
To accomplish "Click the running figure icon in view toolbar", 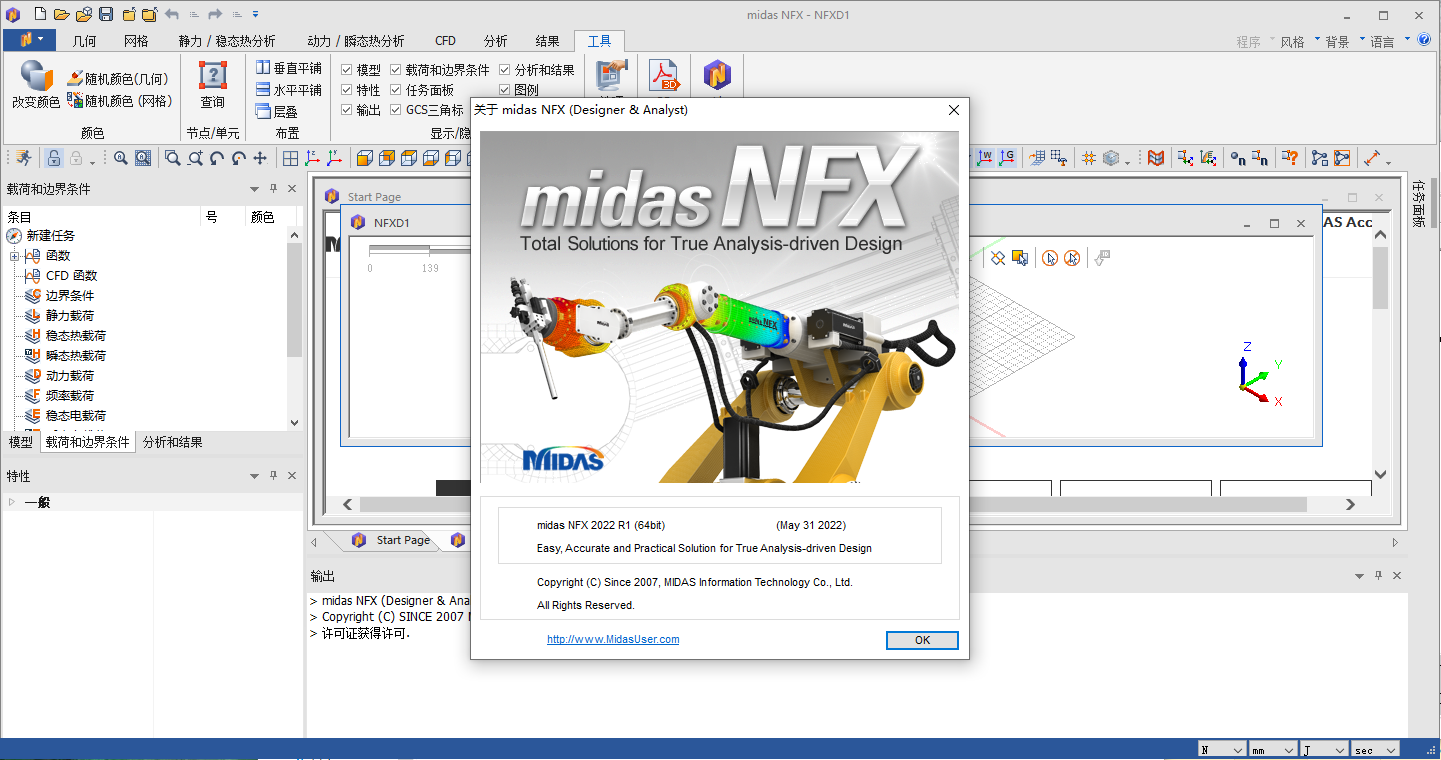I will [23, 158].
